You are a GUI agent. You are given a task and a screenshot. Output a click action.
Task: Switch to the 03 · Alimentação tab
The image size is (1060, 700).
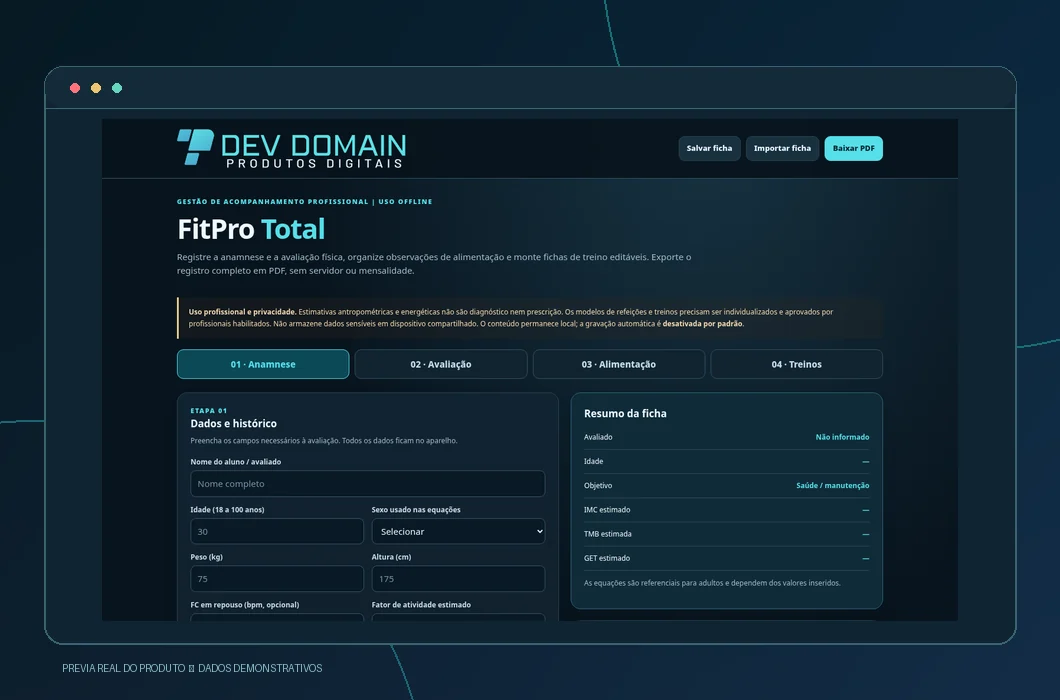(x=619, y=364)
